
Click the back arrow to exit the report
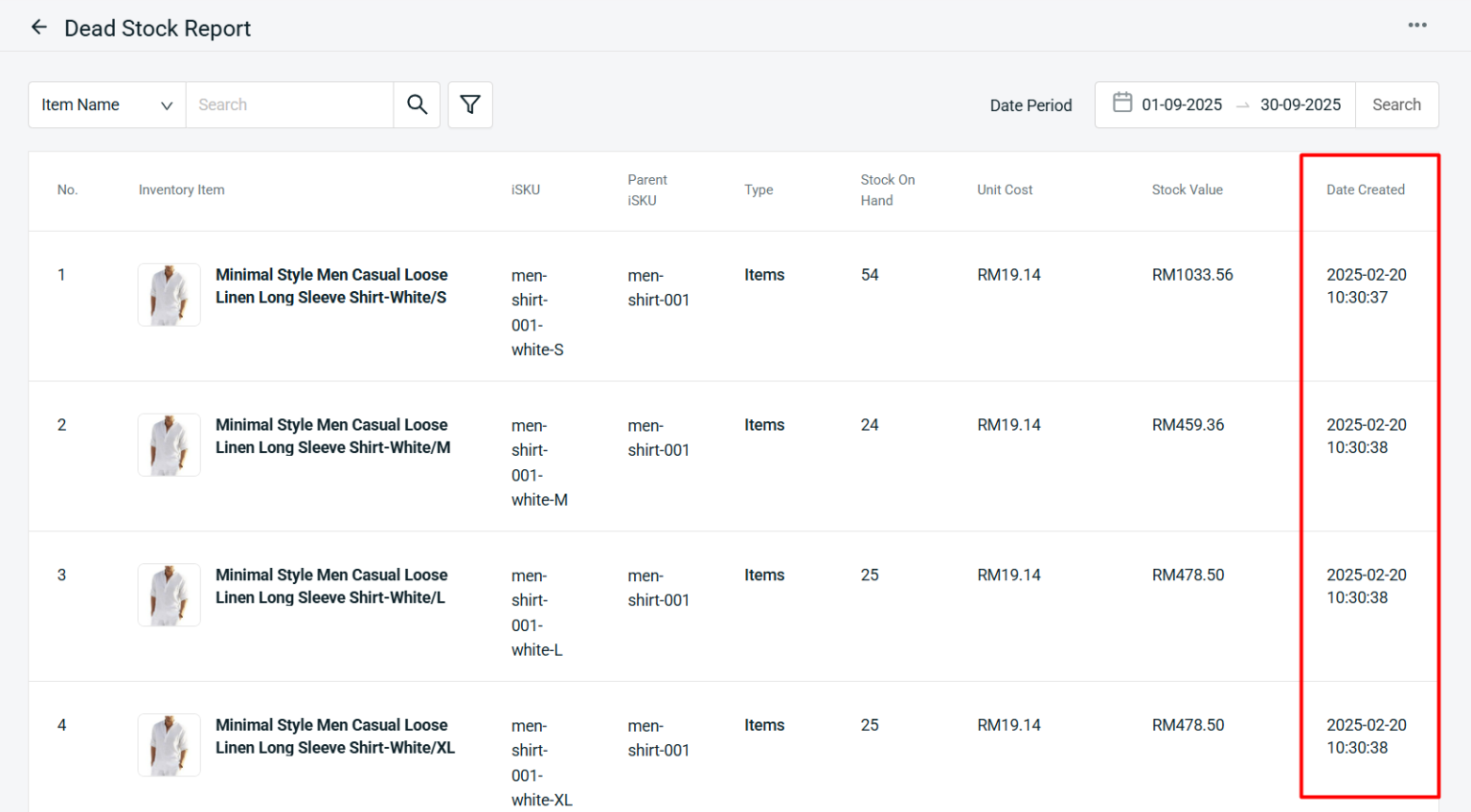coord(38,26)
